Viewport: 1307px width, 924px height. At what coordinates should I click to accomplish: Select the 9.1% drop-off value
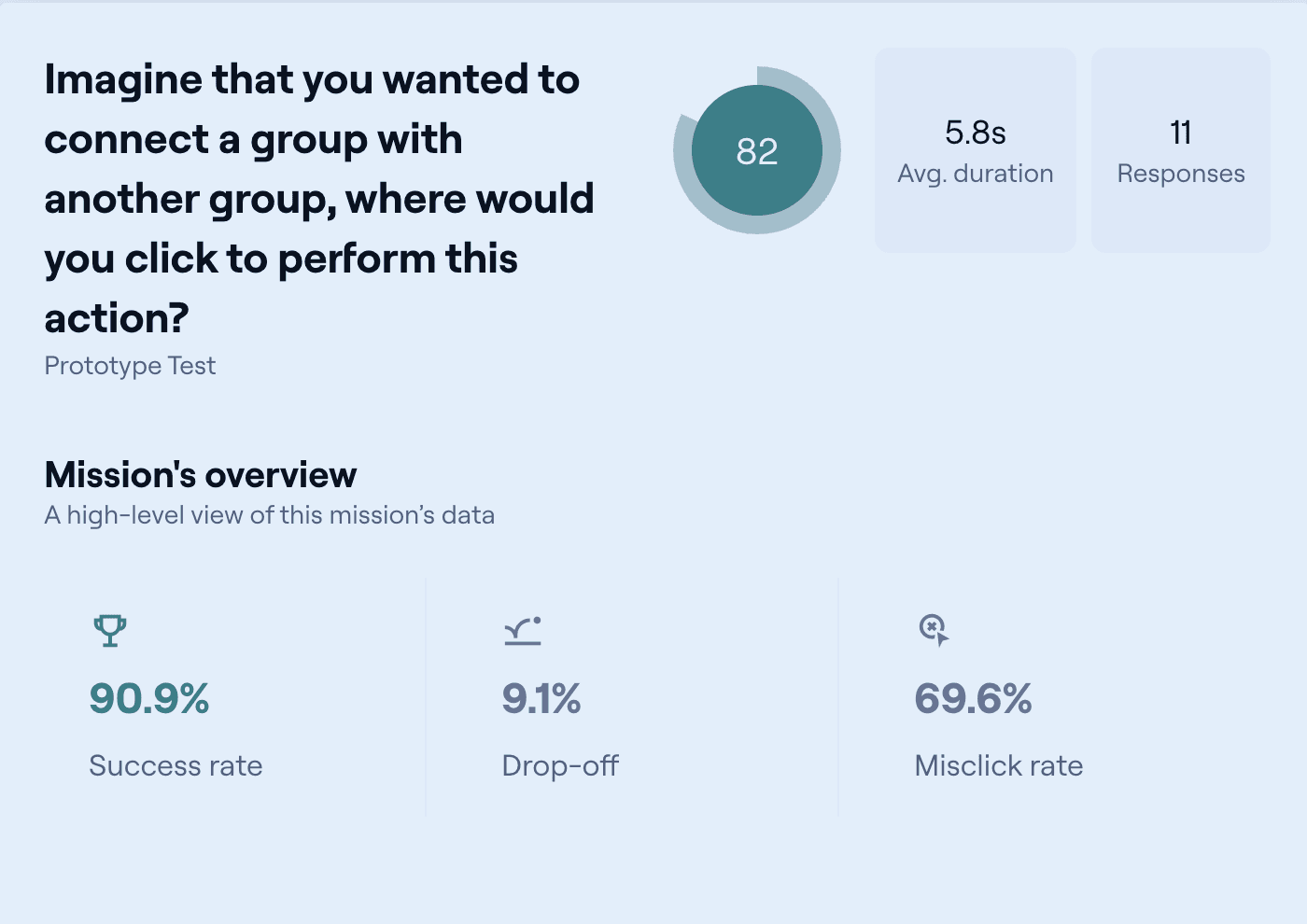click(541, 699)
